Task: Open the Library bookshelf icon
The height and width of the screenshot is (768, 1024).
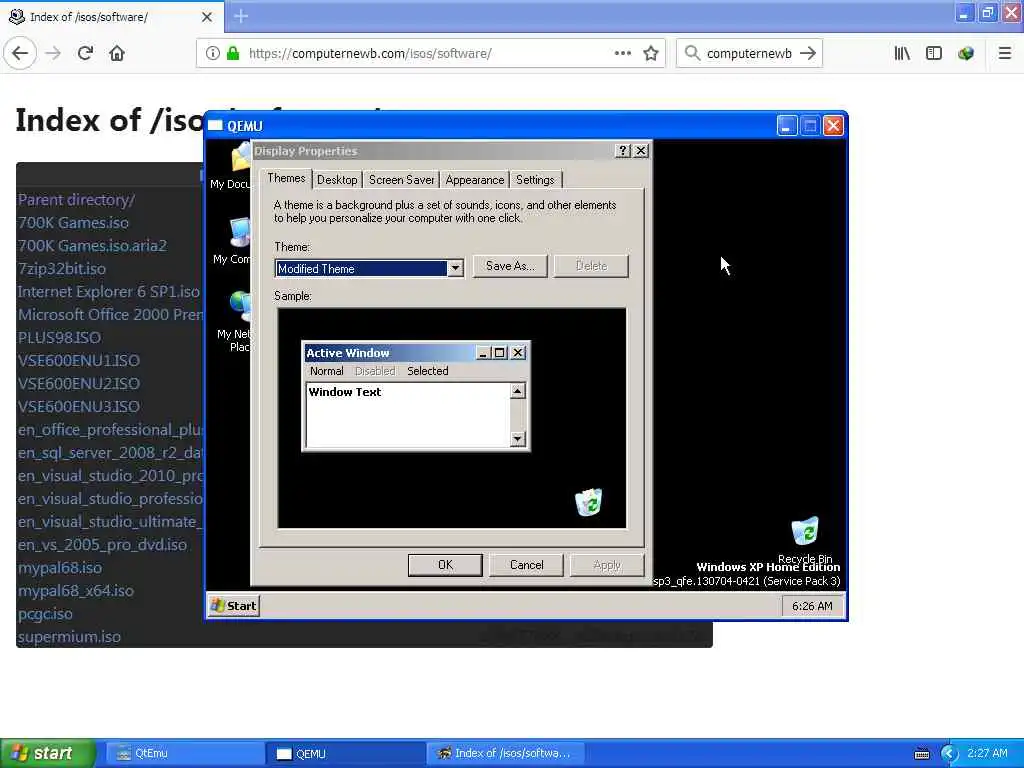Action: point(902,53)
